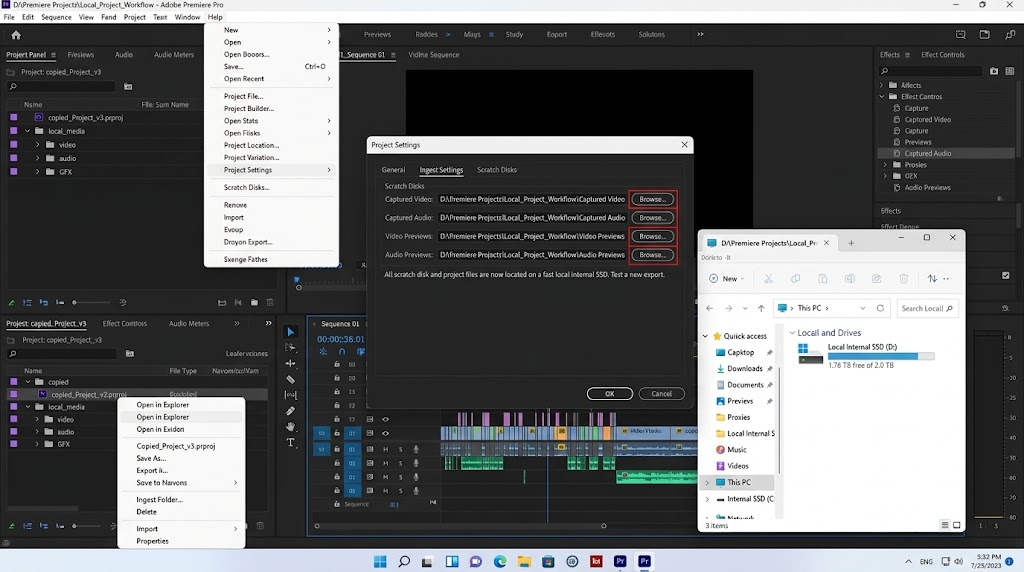Toggle the checkbox in right Effects panel
Viewport: 1024px width, 572px height.
coord(1006,276)
